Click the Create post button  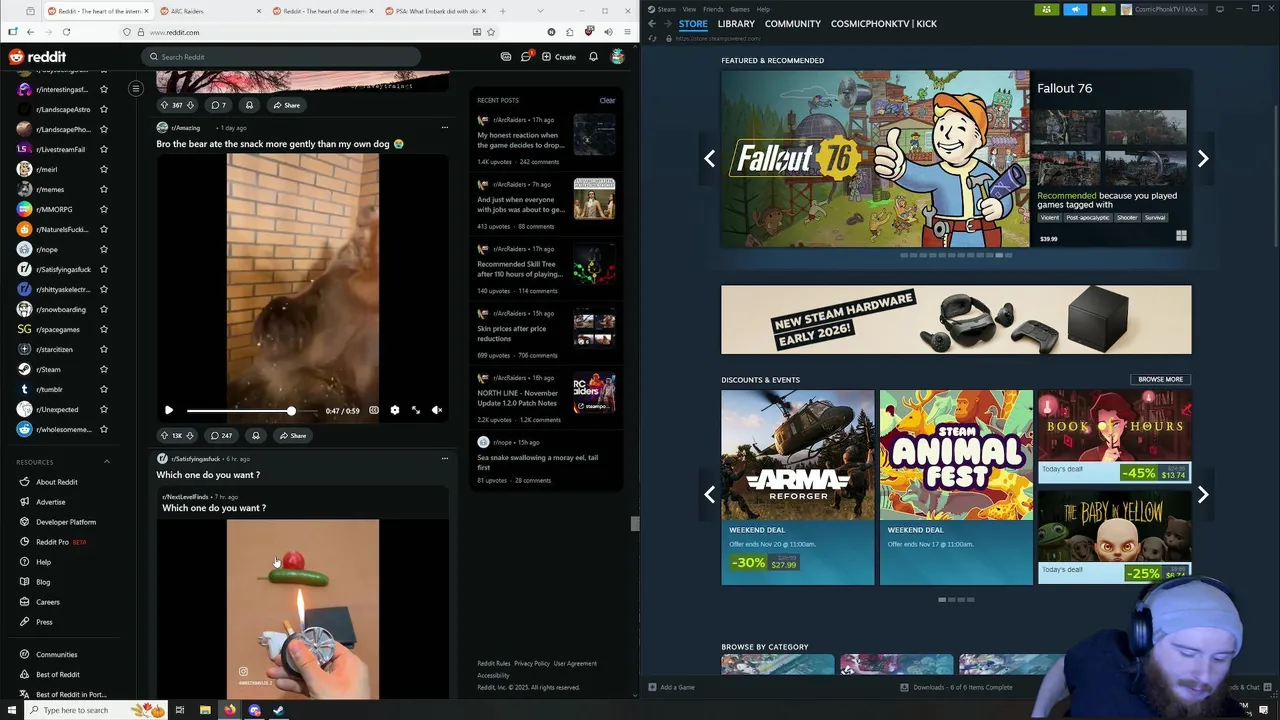click(559, 57)
